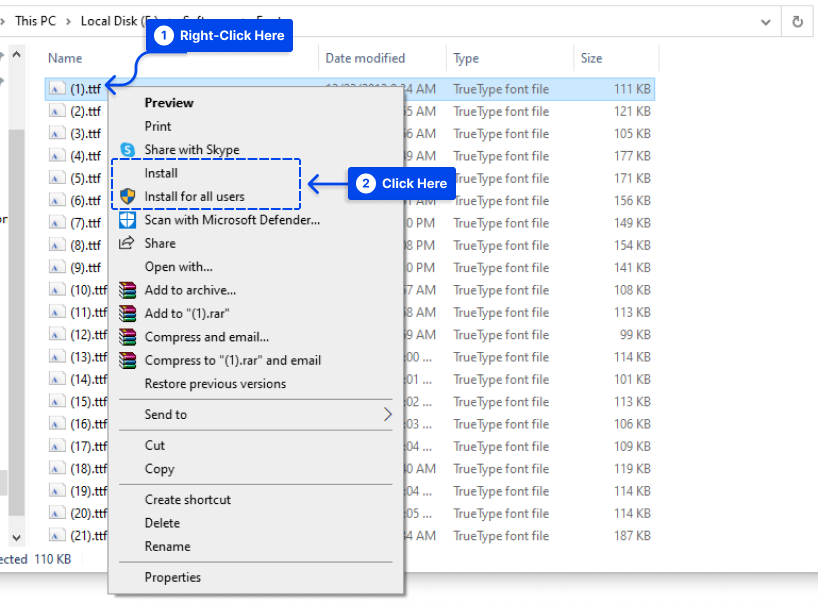Screen dimensions: 818x605
Task: Sort by the Size column header
Action: 592,58
